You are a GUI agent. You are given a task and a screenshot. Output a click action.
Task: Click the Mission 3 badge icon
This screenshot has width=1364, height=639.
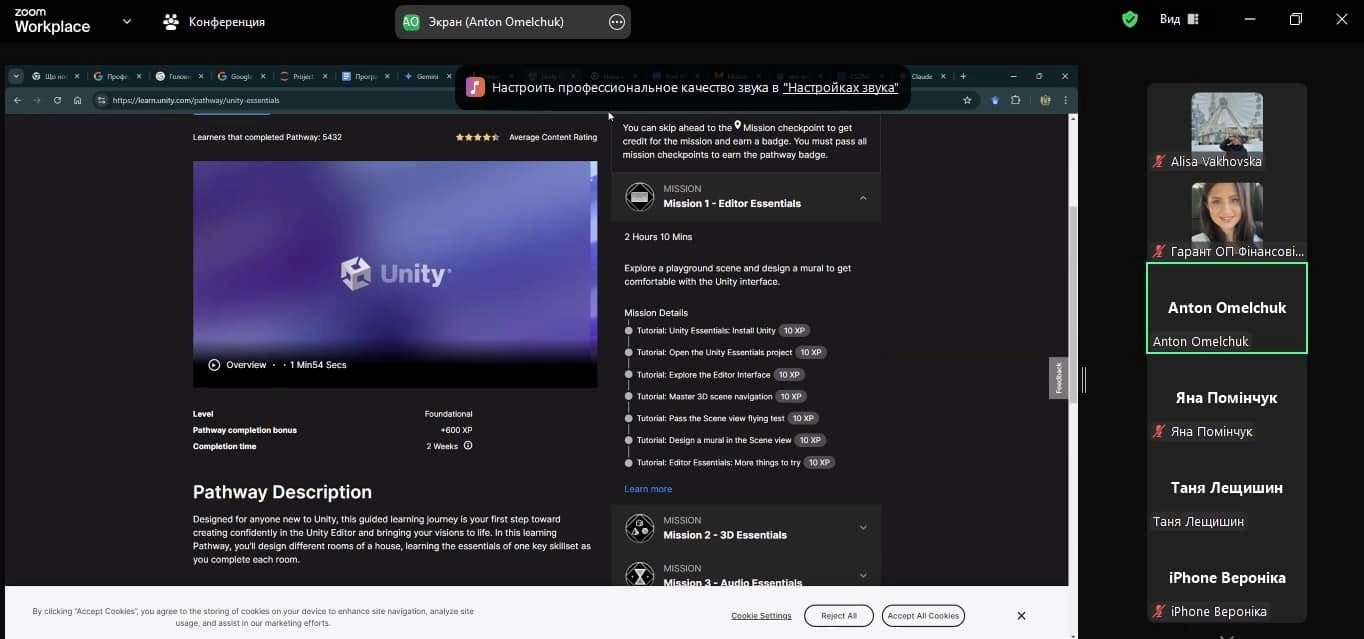click(x=639, y=574)
